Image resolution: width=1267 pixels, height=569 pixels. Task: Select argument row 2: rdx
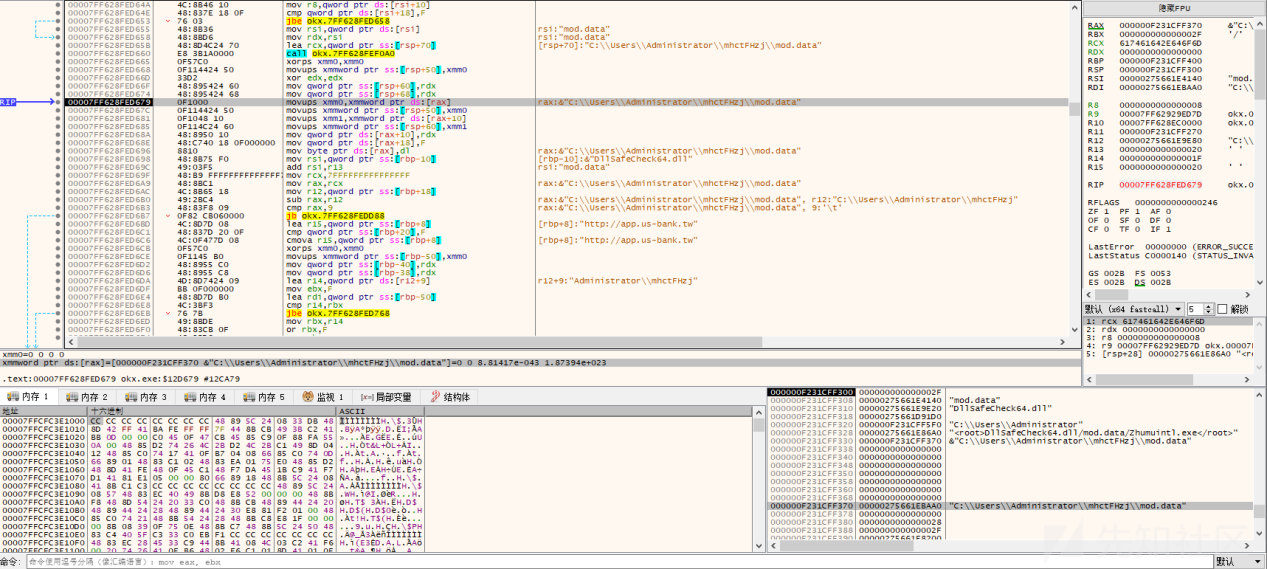pyautogui.click(x=1170, y=329)
